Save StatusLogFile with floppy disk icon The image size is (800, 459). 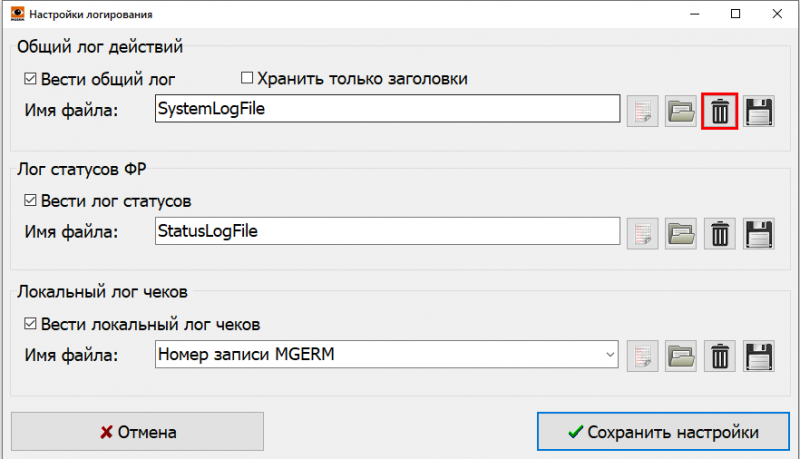click(759, 234)
